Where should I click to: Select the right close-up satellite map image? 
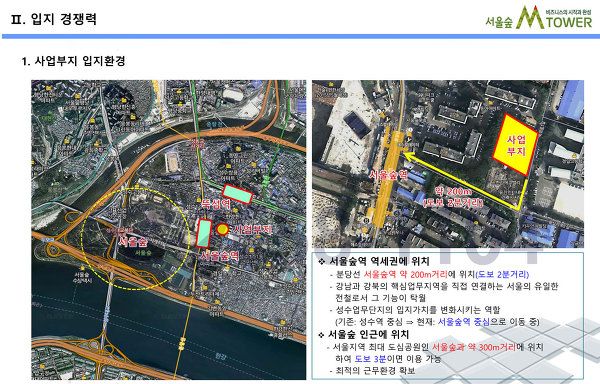(448, 164)
